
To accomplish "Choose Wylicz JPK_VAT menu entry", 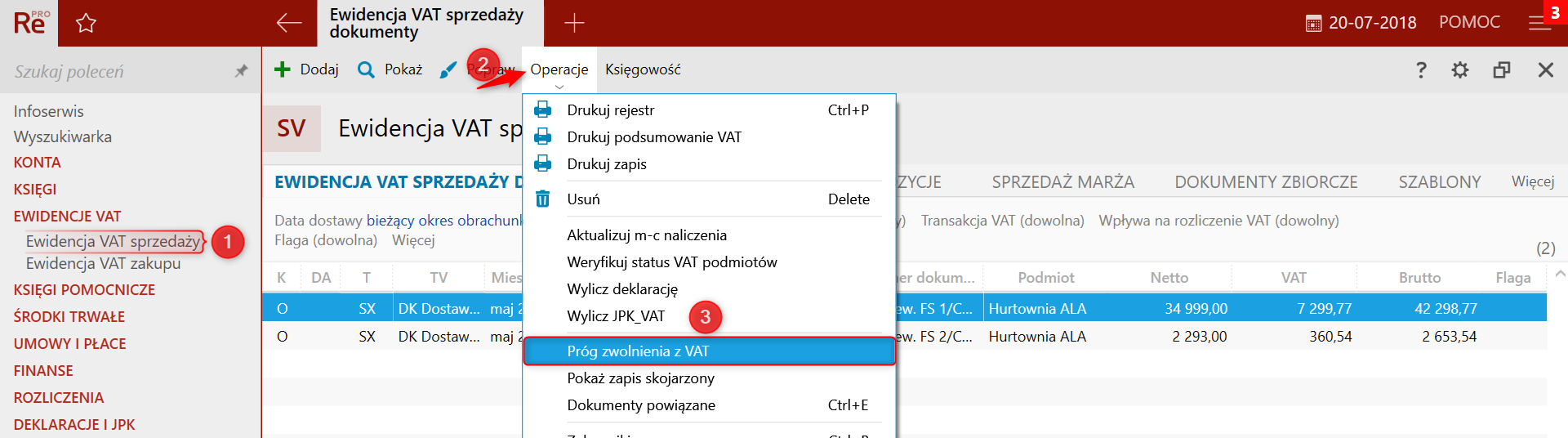I will (x=616, y=316).
